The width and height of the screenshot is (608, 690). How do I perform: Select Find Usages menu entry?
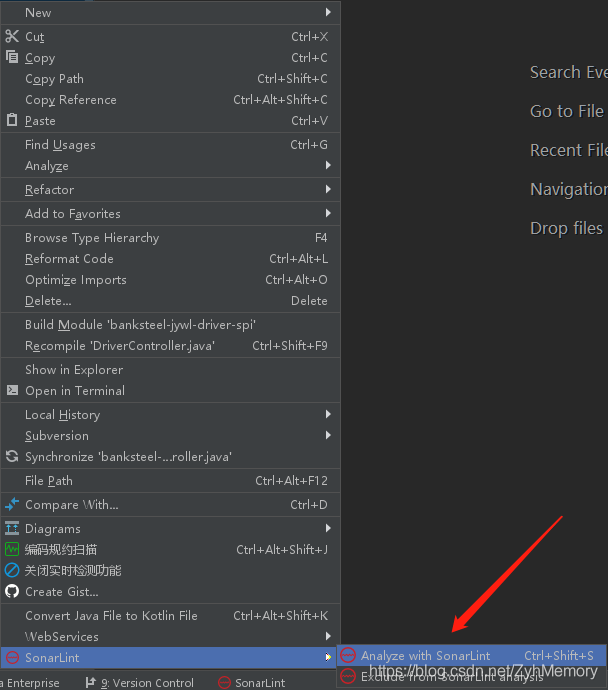click(171, 145)
